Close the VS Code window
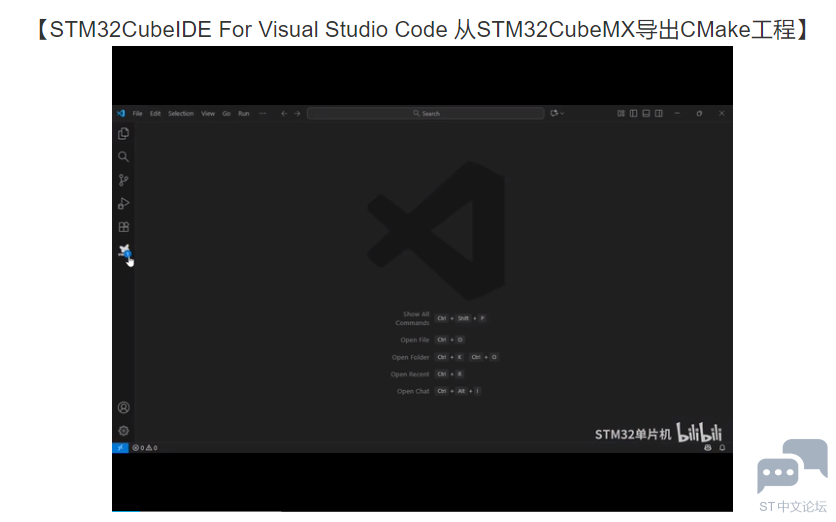 pos(721,114)
